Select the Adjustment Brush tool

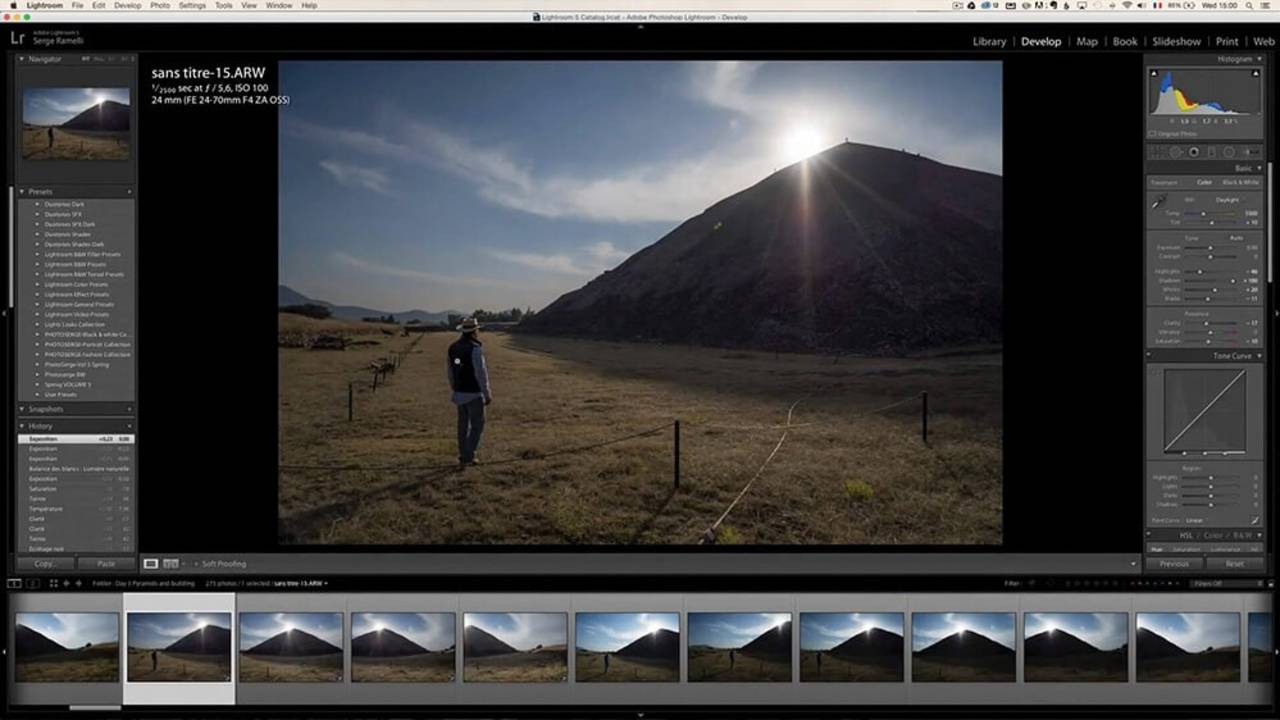coord(1248,152)
